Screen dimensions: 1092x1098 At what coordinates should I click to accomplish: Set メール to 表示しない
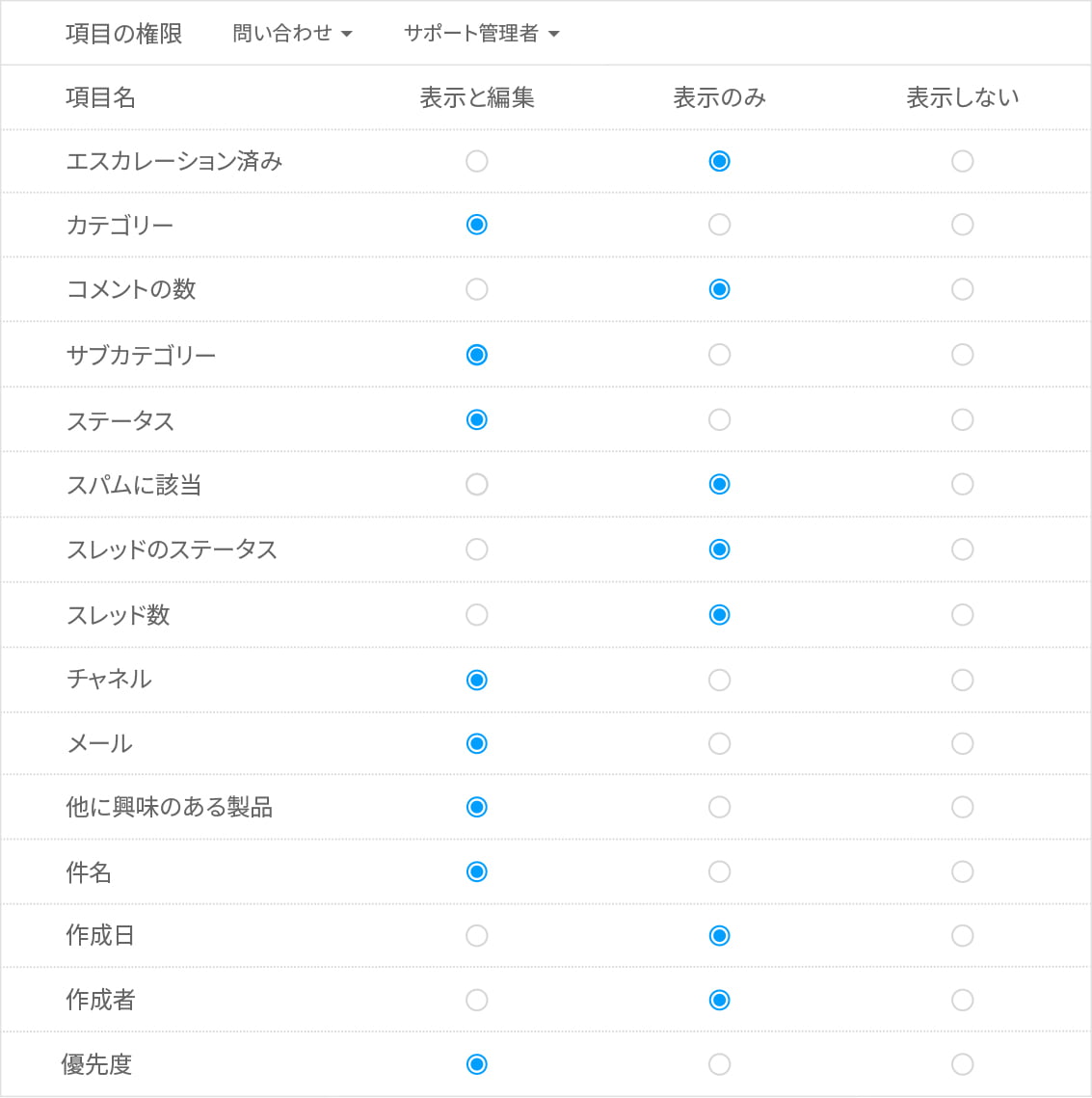click(962, 743)
